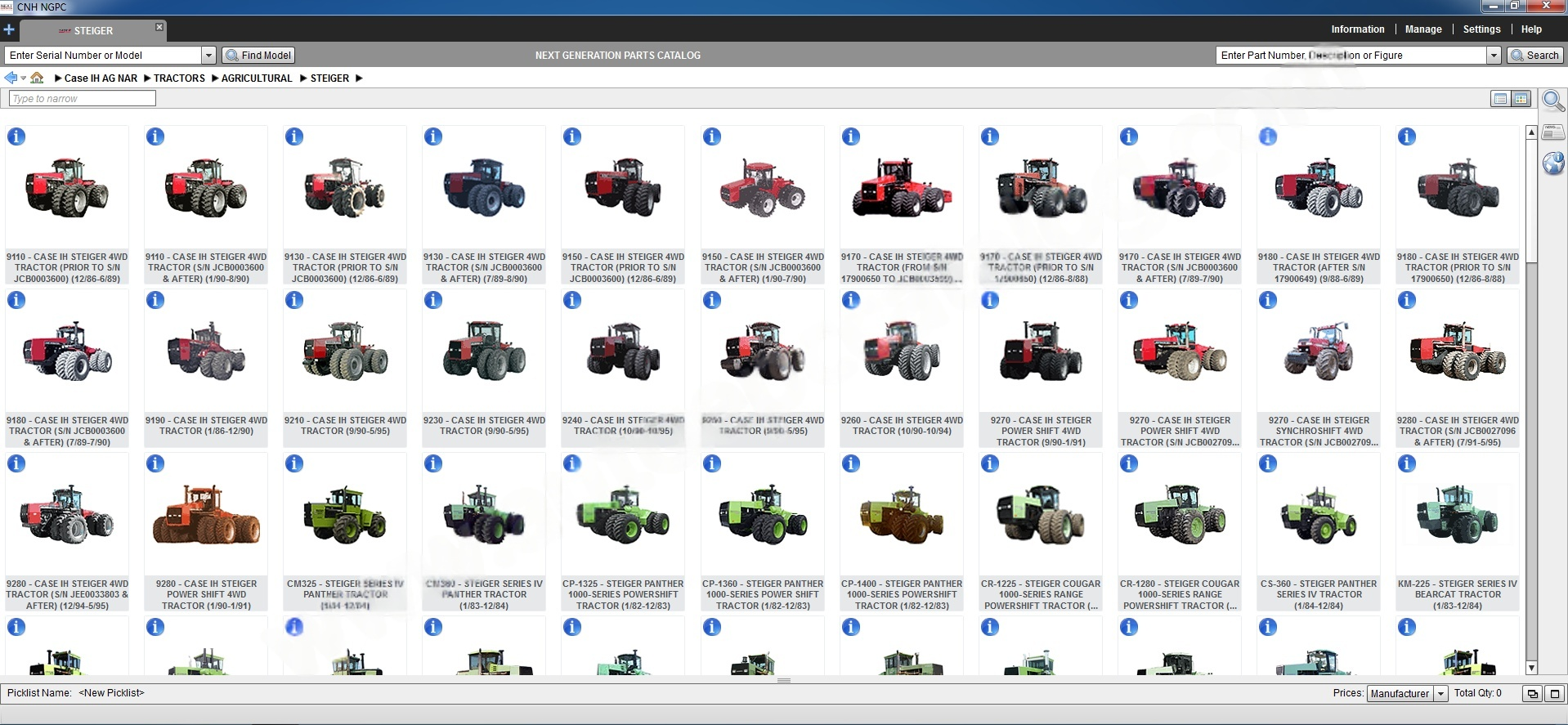The width and height of the screenshot is (1568, 725).
Task: Switch to list view
Action: click(x=1500, y=99)
